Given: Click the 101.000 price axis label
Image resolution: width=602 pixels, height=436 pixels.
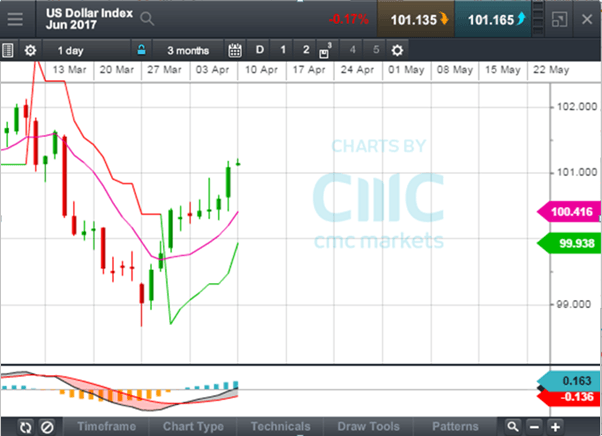Looking at the screenshot, I should click(577, 172).
